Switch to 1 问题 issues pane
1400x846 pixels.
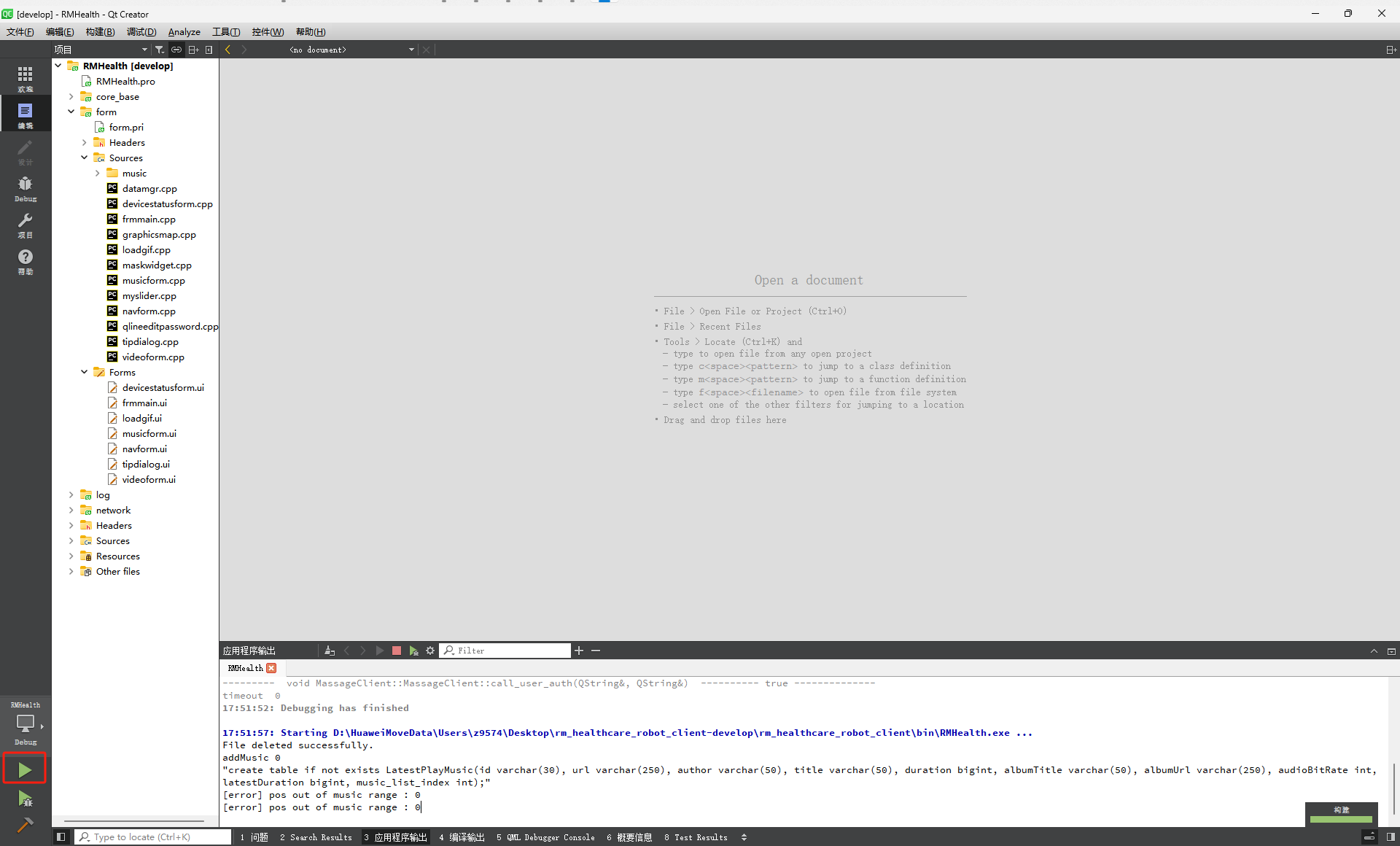[254, 837]
